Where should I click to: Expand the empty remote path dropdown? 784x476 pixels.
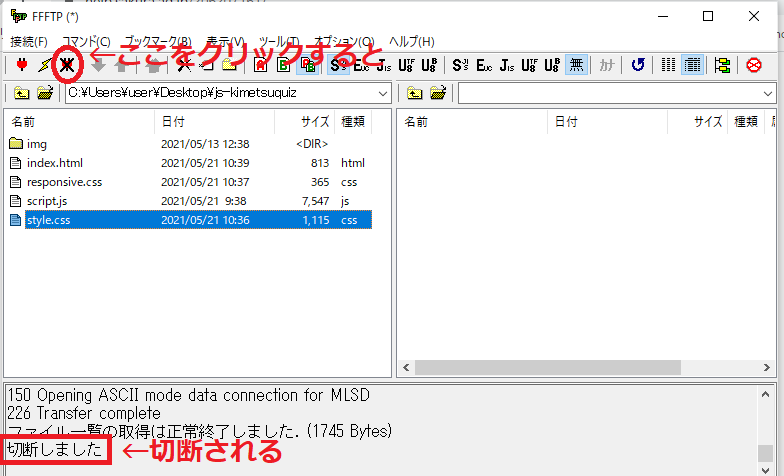[768, 94]
